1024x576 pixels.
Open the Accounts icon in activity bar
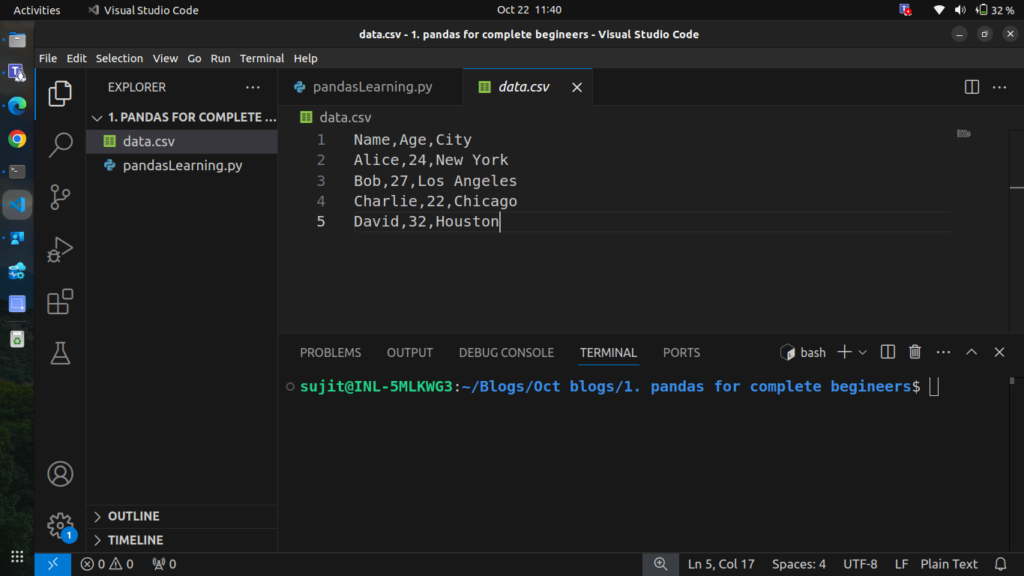[60, 473]
